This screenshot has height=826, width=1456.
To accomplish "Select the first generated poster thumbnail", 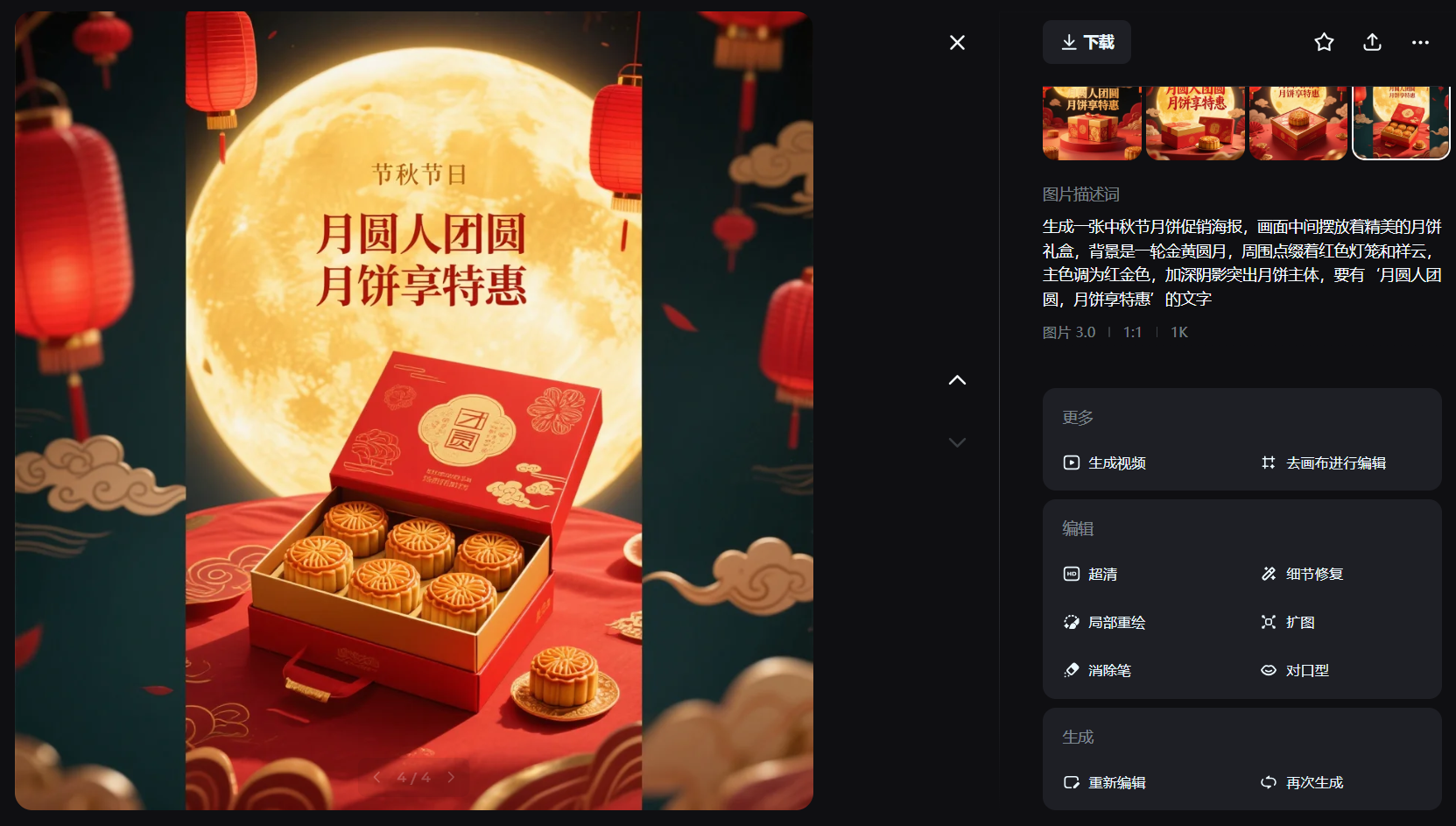I will point(1092,123).
